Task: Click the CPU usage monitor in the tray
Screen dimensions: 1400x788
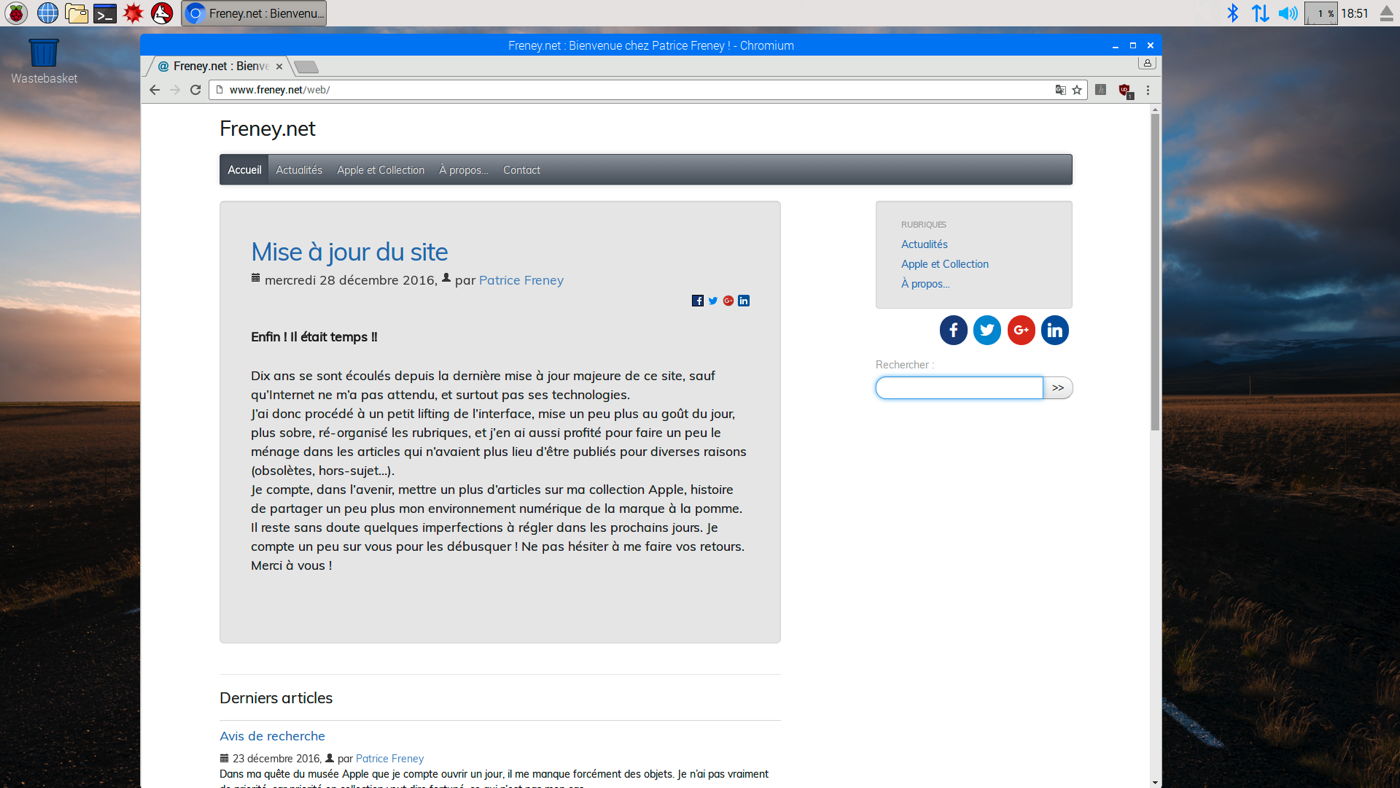Action: coord(1321,13)
